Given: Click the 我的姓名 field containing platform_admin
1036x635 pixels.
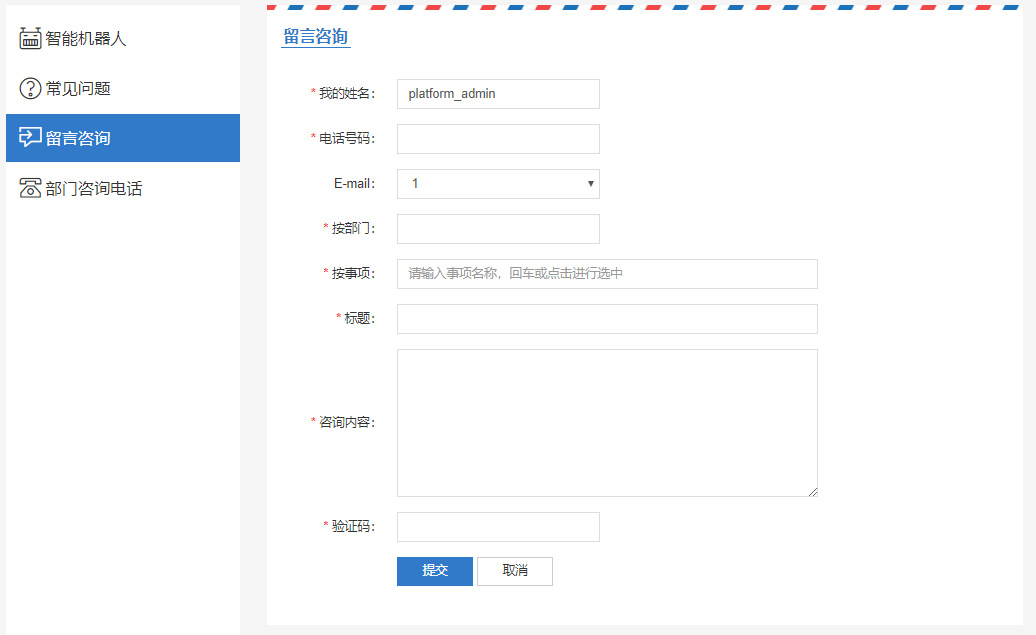Looking at the screenshot, I should click(498, 94).
